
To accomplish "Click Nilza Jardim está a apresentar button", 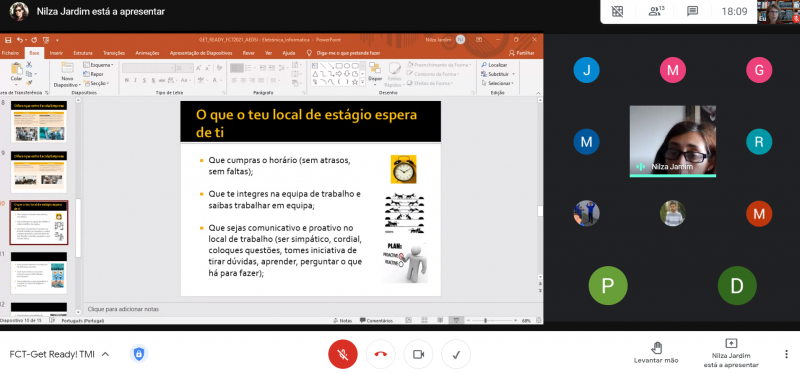I will (x=731, y=353).
